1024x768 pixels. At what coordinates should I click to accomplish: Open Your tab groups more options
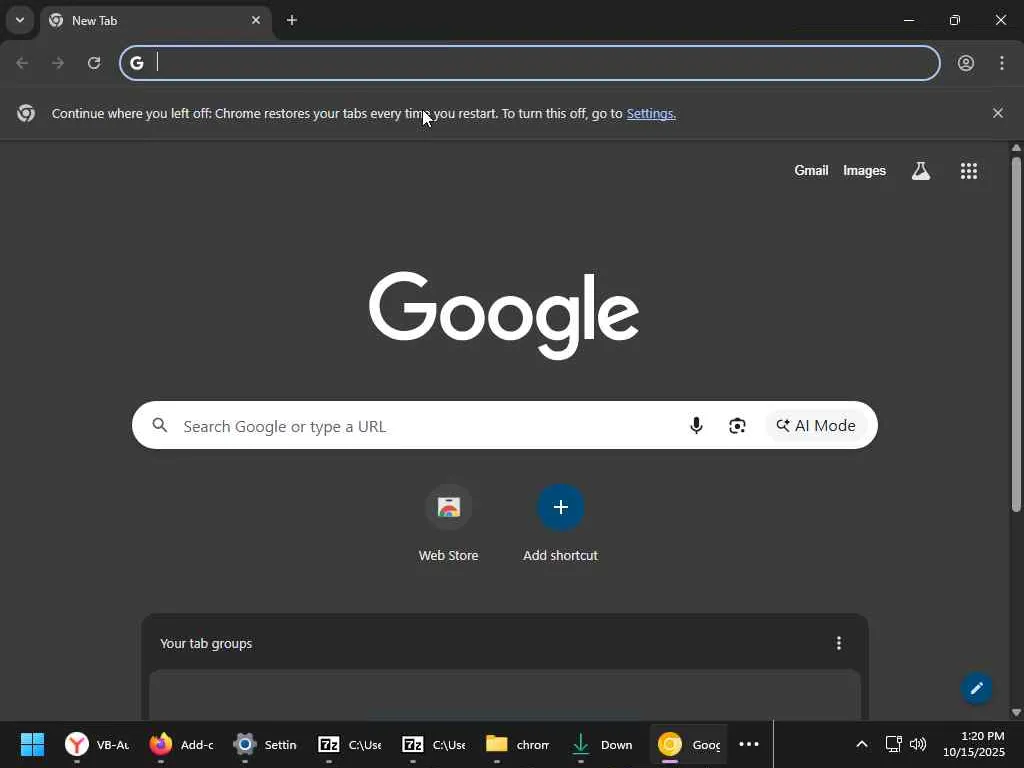[839, 643]
